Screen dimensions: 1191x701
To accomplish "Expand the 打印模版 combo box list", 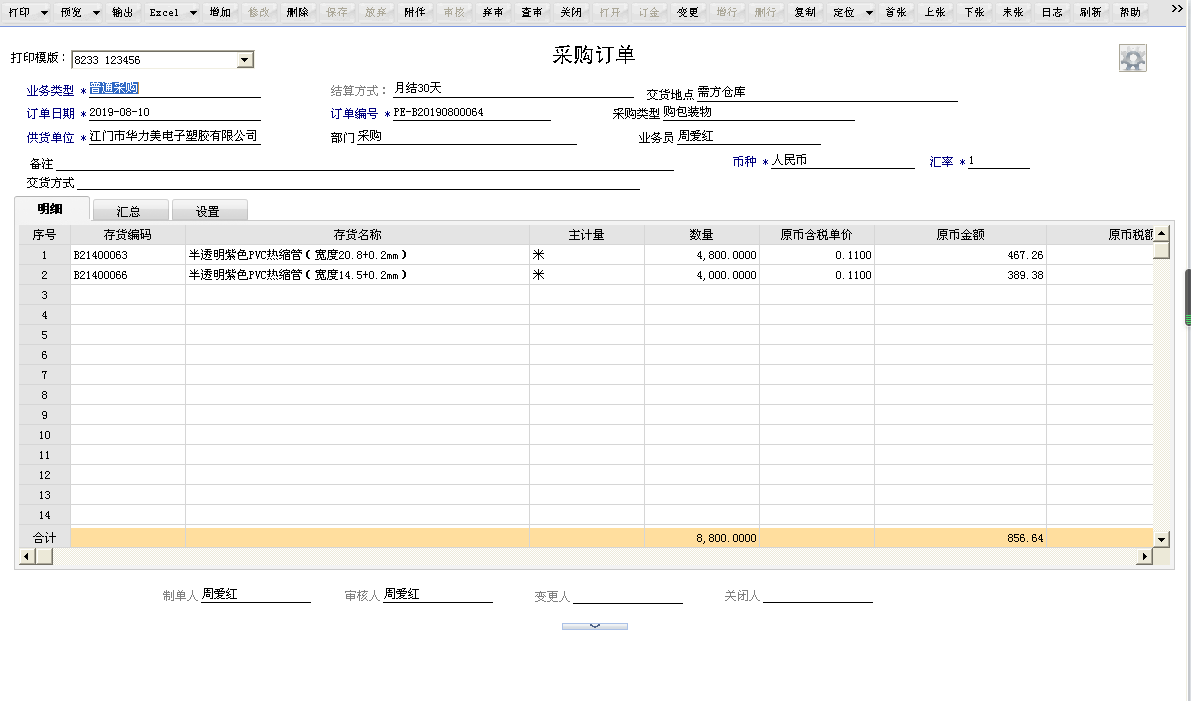I will (245, 59).
